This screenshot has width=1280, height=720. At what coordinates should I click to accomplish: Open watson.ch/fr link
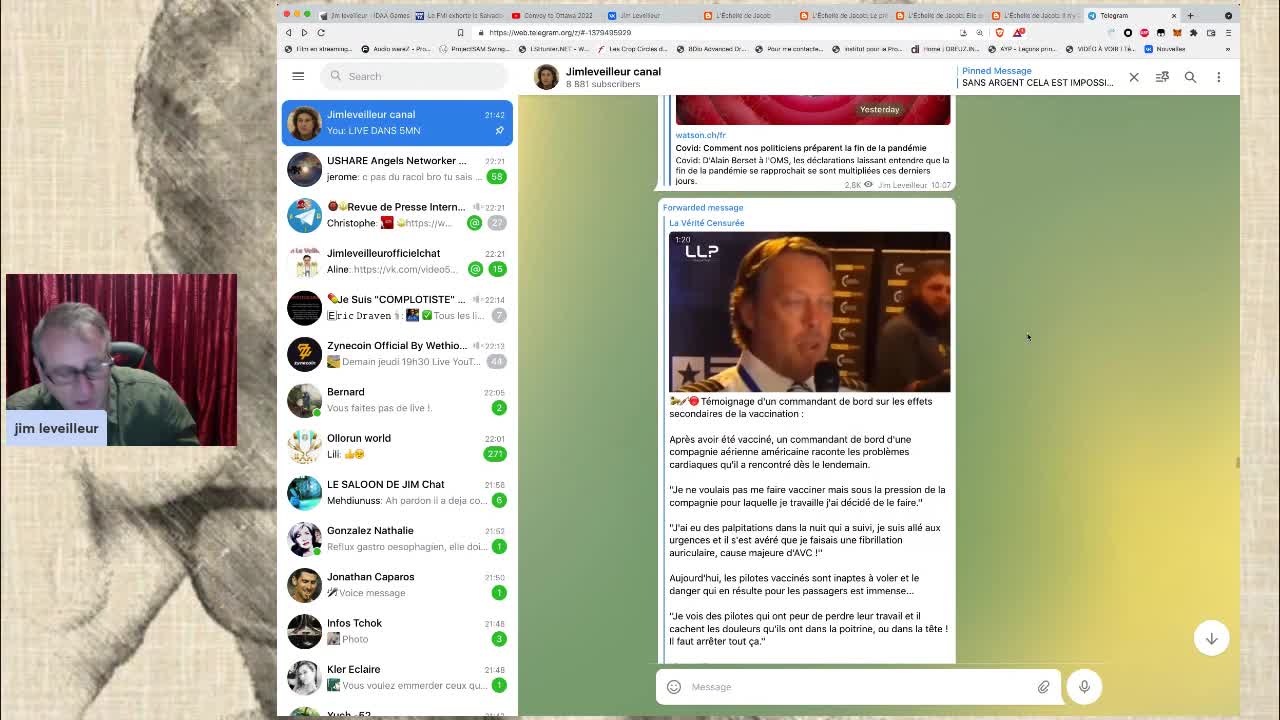click(x=700, y=135)
